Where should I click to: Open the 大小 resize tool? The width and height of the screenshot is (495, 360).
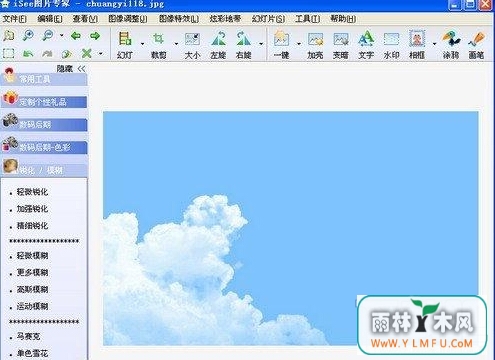pos(192,45)
